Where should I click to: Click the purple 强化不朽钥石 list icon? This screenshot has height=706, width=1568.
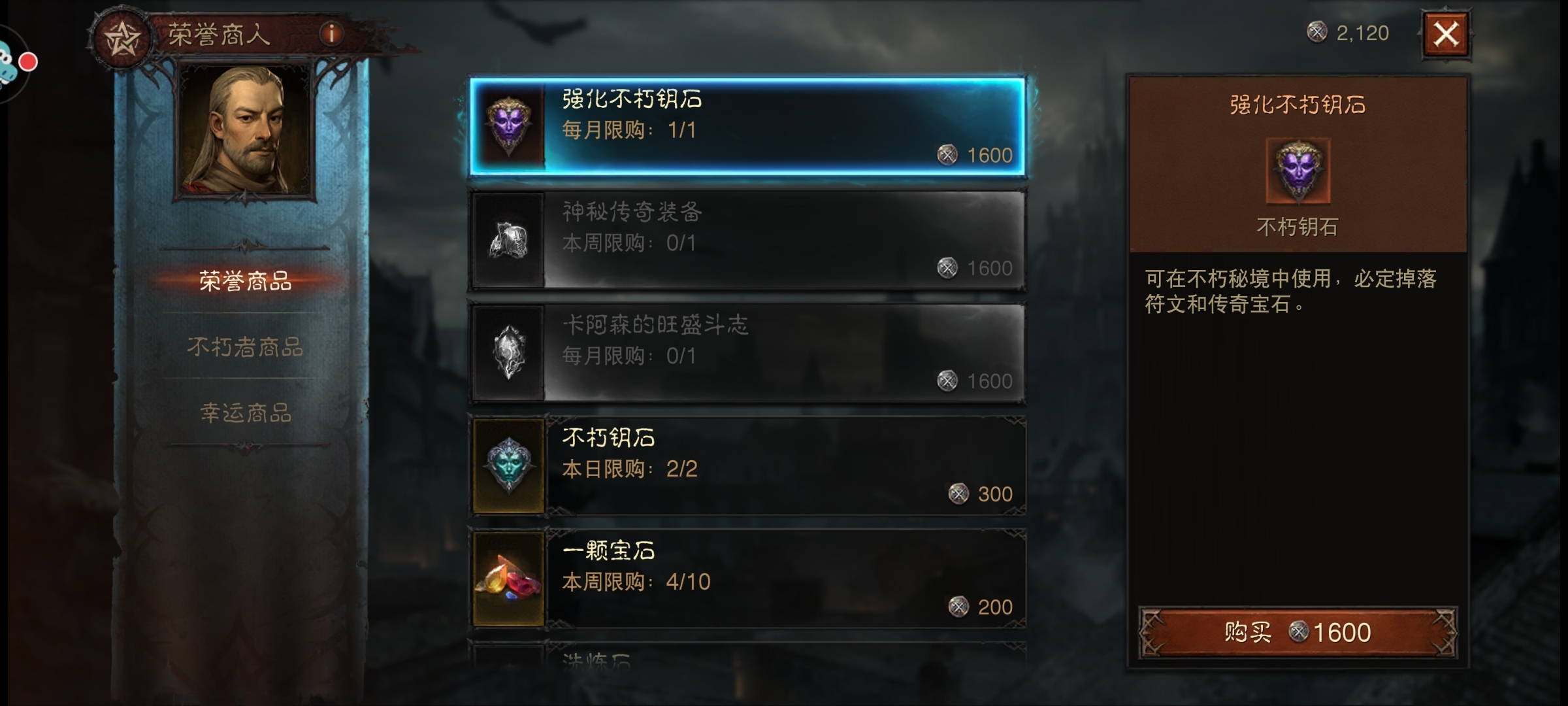pyautogui.click(x=509, y=127)
